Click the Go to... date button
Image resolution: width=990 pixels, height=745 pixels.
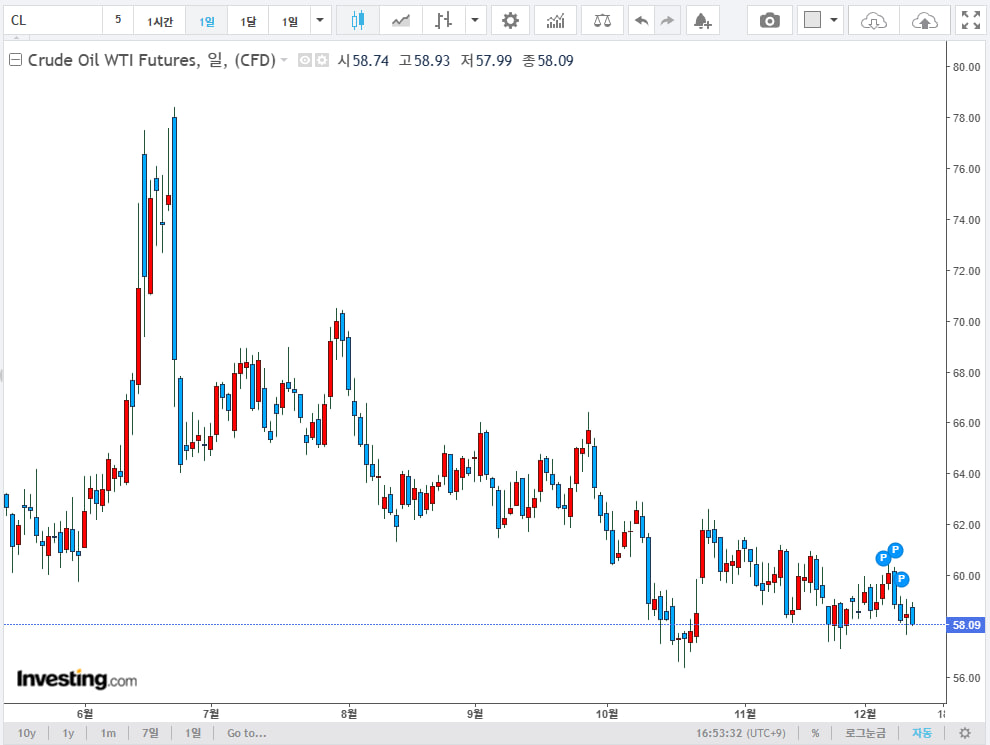pos(246,733)
